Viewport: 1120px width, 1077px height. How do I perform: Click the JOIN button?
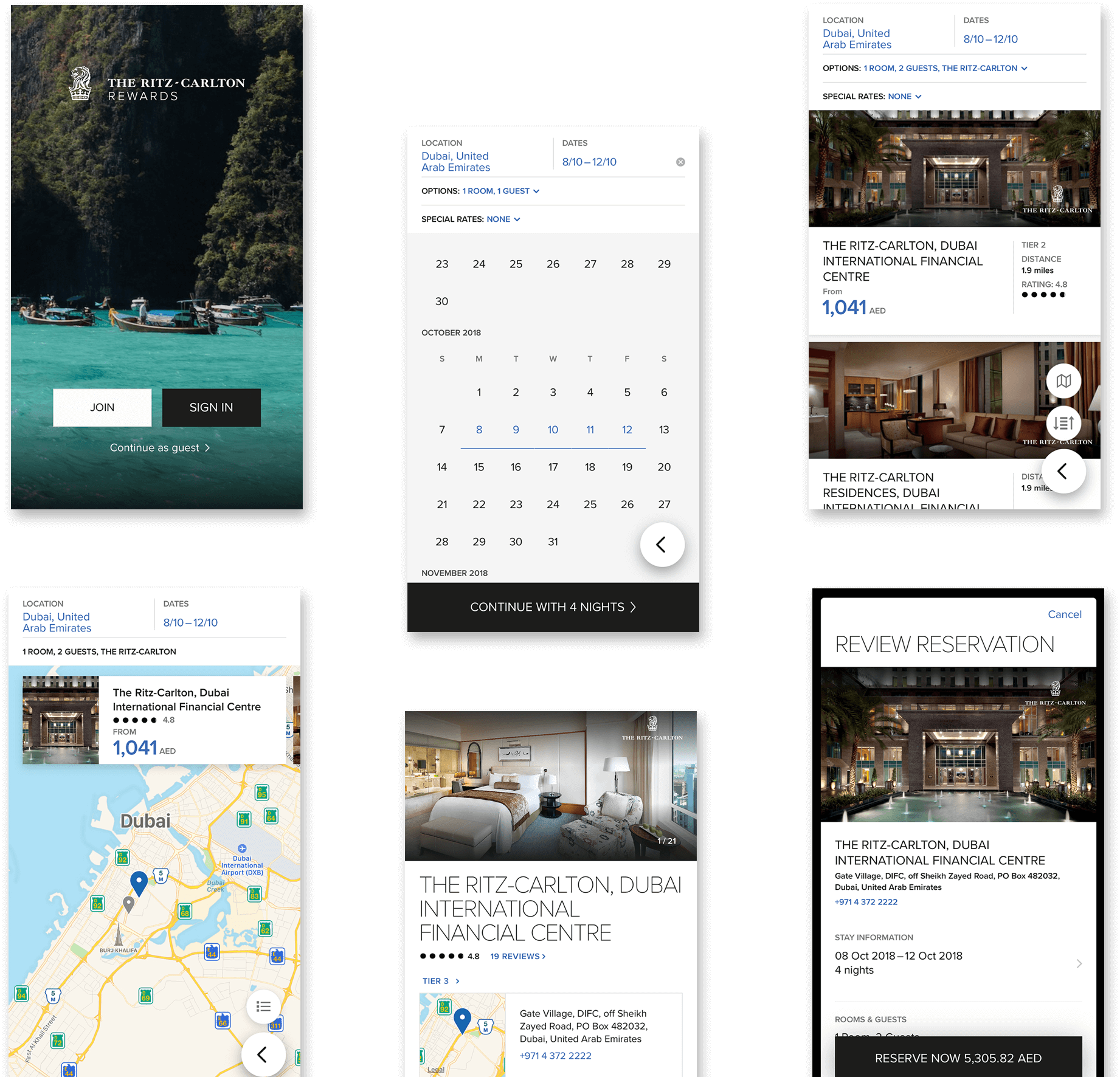102,407
